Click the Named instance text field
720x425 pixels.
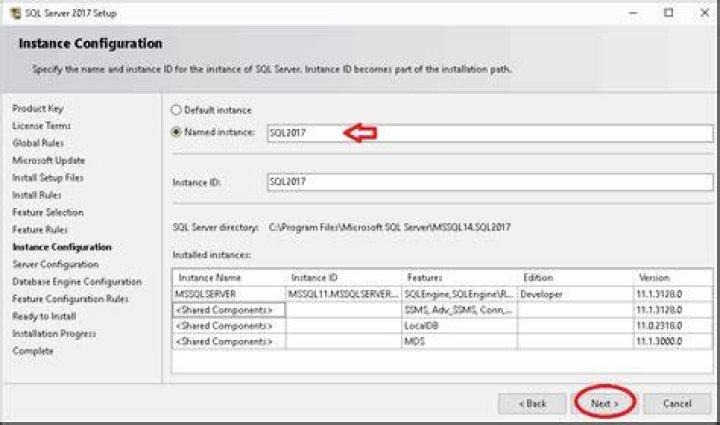pyautogui.click(x=490, y=133)
